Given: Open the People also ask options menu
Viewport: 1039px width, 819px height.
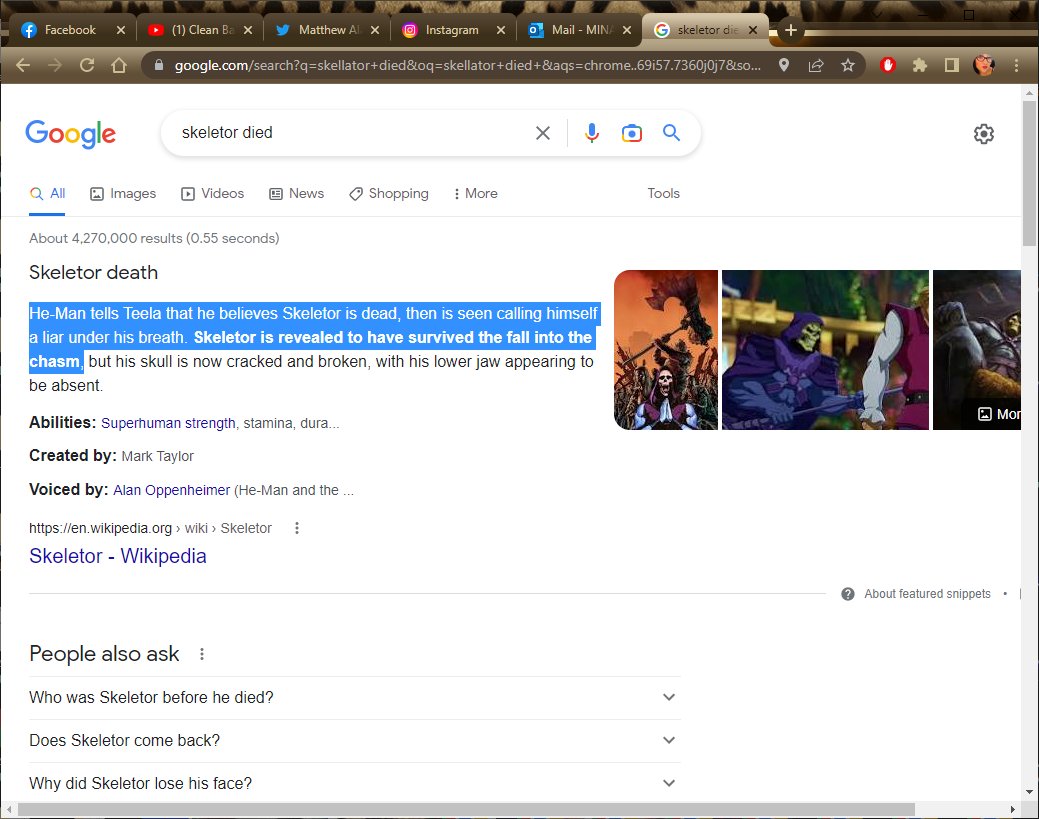Looking at the screenshot, I should click(202, 654).
